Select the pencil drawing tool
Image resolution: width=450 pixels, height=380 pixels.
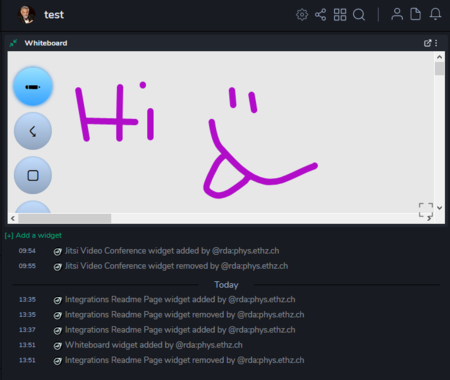pyautogui.click(x=33, y=87)
